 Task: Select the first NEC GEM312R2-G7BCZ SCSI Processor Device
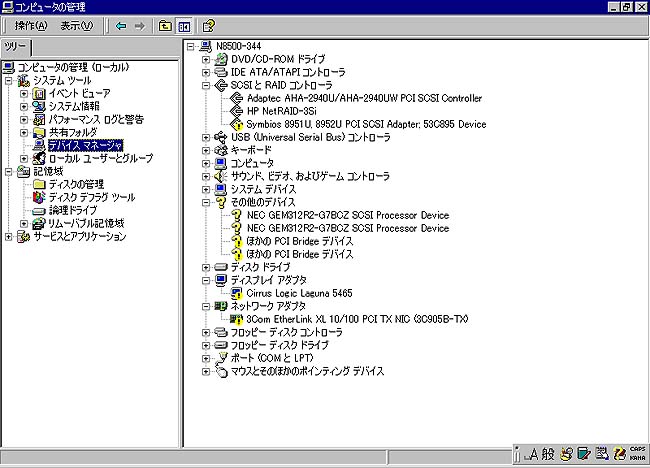click(x=348, y=215)
